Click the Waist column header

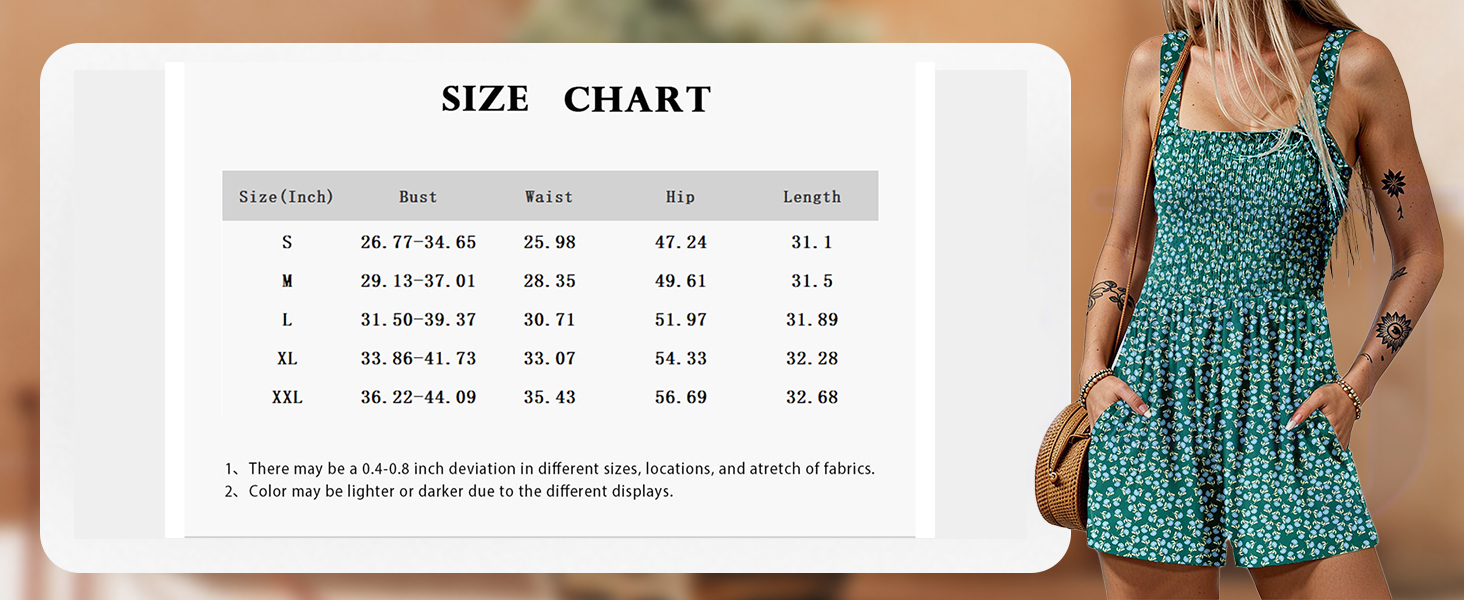tap(549, 197)
